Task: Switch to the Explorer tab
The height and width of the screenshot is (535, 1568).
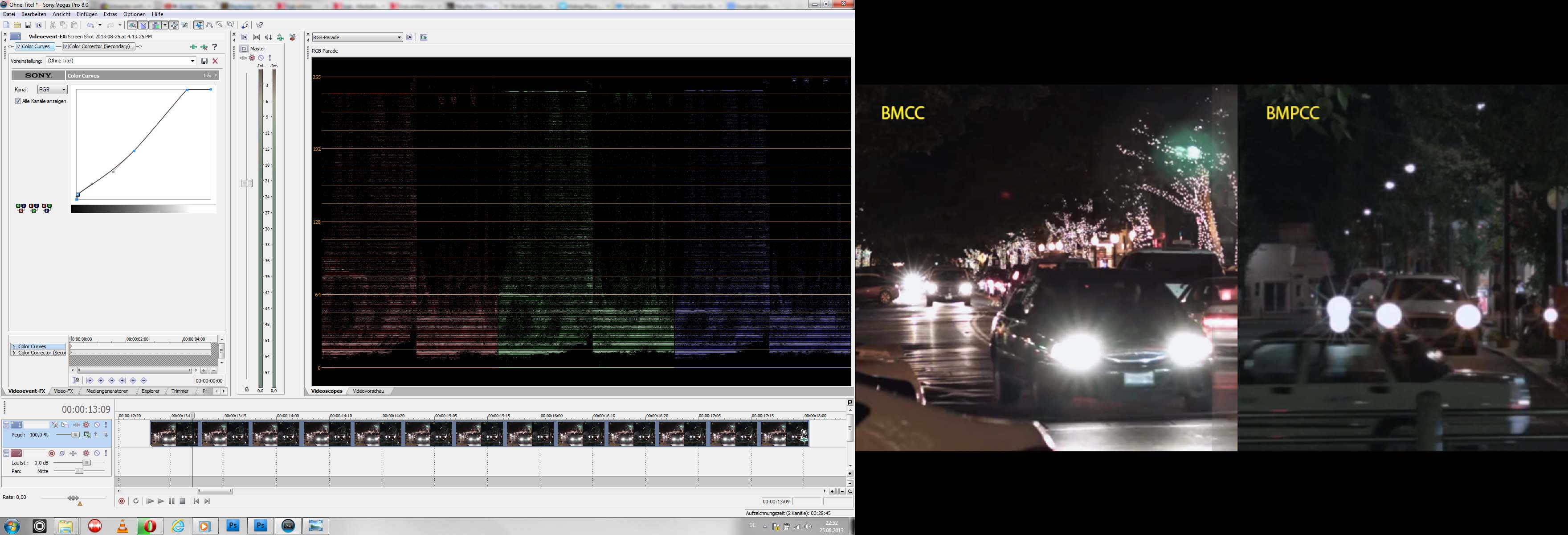Action: tap(151, 391)
